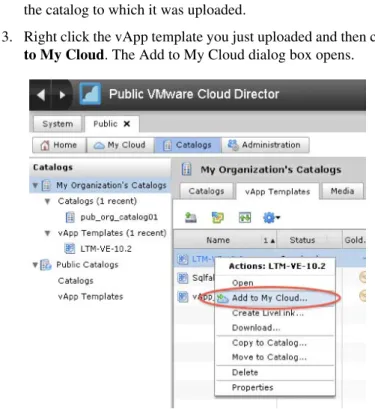
Task: Click the LTM-VE row template icon
Action: pyautogui.click(x=183, y=259)
